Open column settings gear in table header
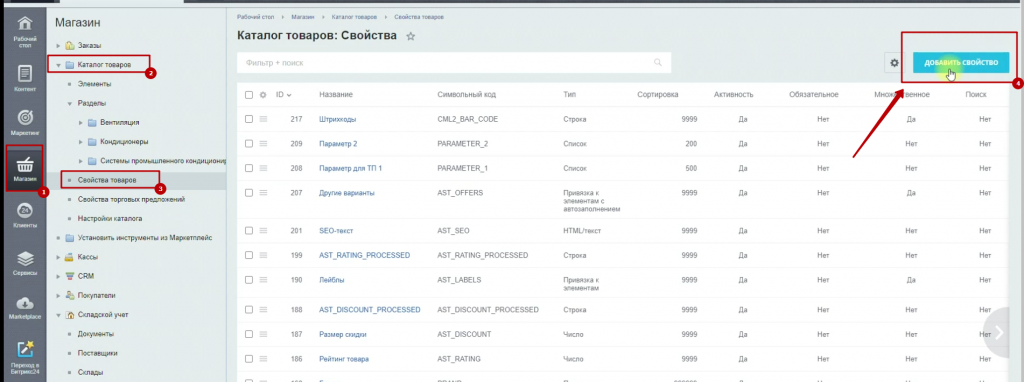This screenshot has height=382, width=1024. click(263, 95)
